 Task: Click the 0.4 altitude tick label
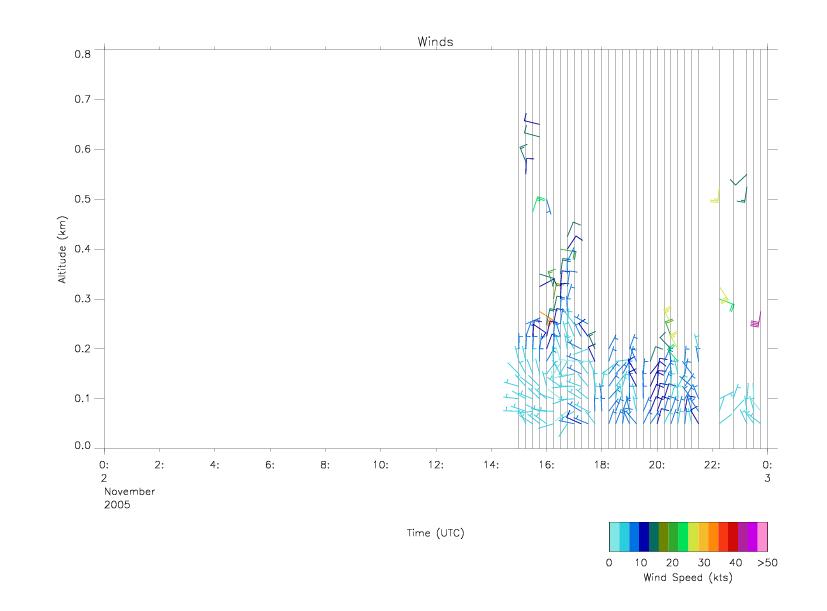(x=82, y=249)
